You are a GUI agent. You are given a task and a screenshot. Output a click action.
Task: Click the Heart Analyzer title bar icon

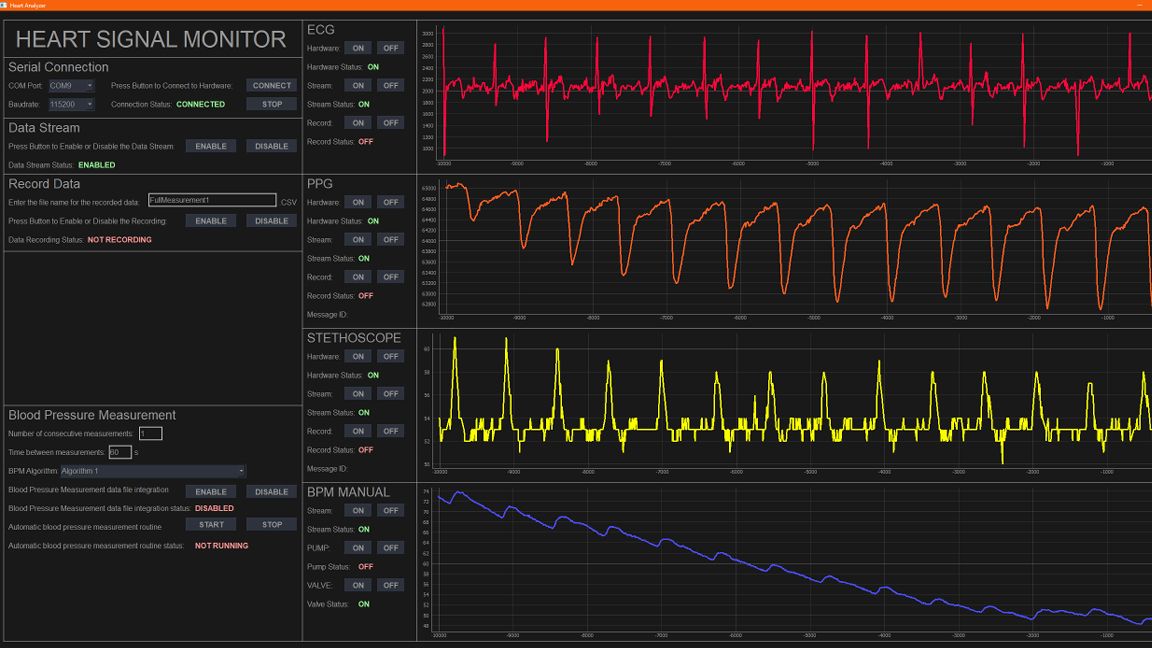pos(6,4)
